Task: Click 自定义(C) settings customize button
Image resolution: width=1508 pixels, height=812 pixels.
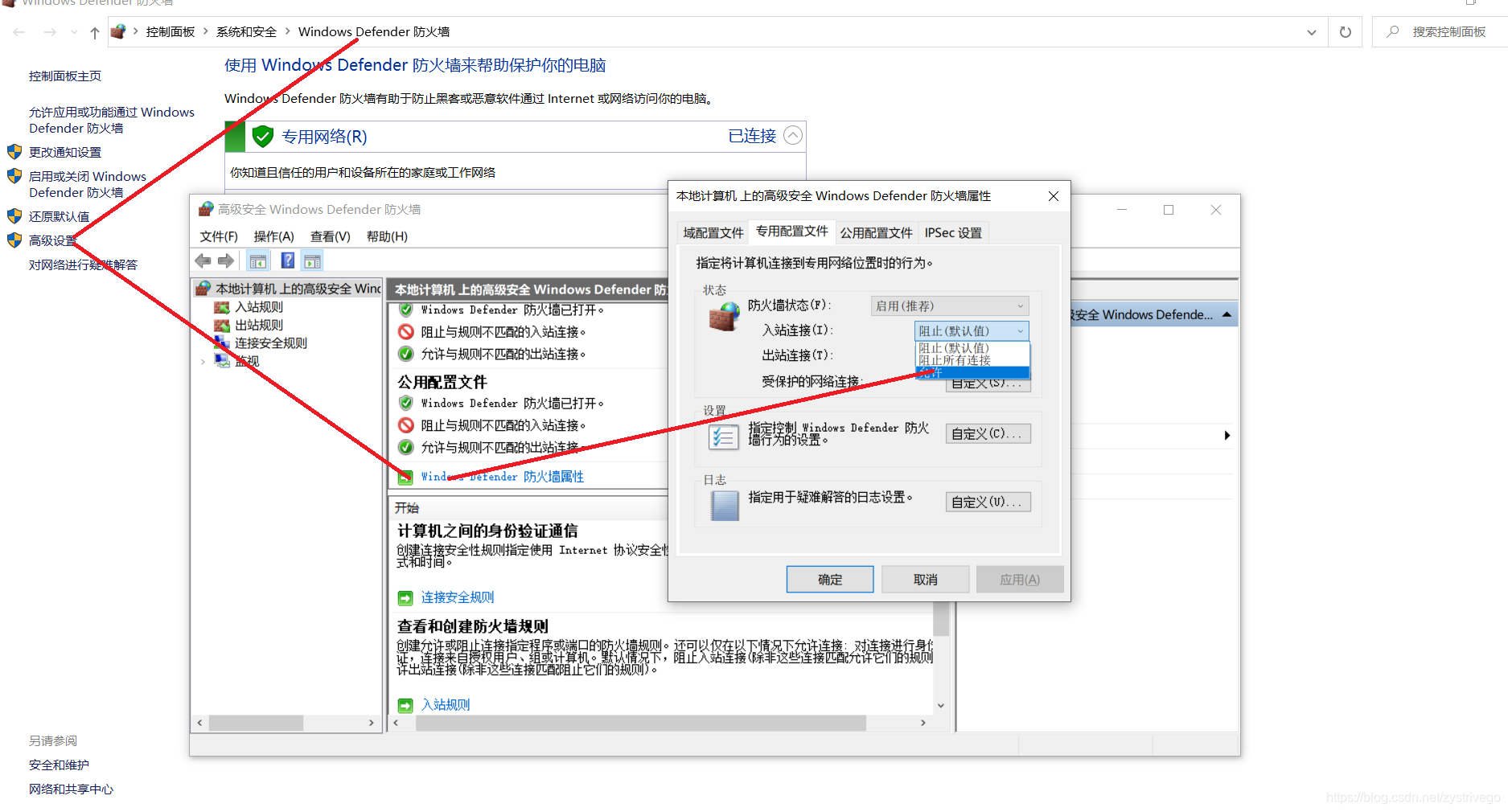Action: (x=988, y=434)
